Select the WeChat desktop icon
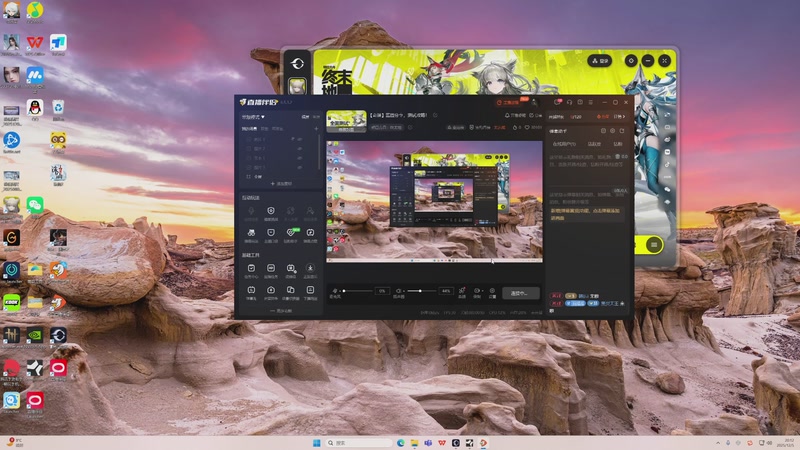The image size is (800, 450). tap(35, 206)
